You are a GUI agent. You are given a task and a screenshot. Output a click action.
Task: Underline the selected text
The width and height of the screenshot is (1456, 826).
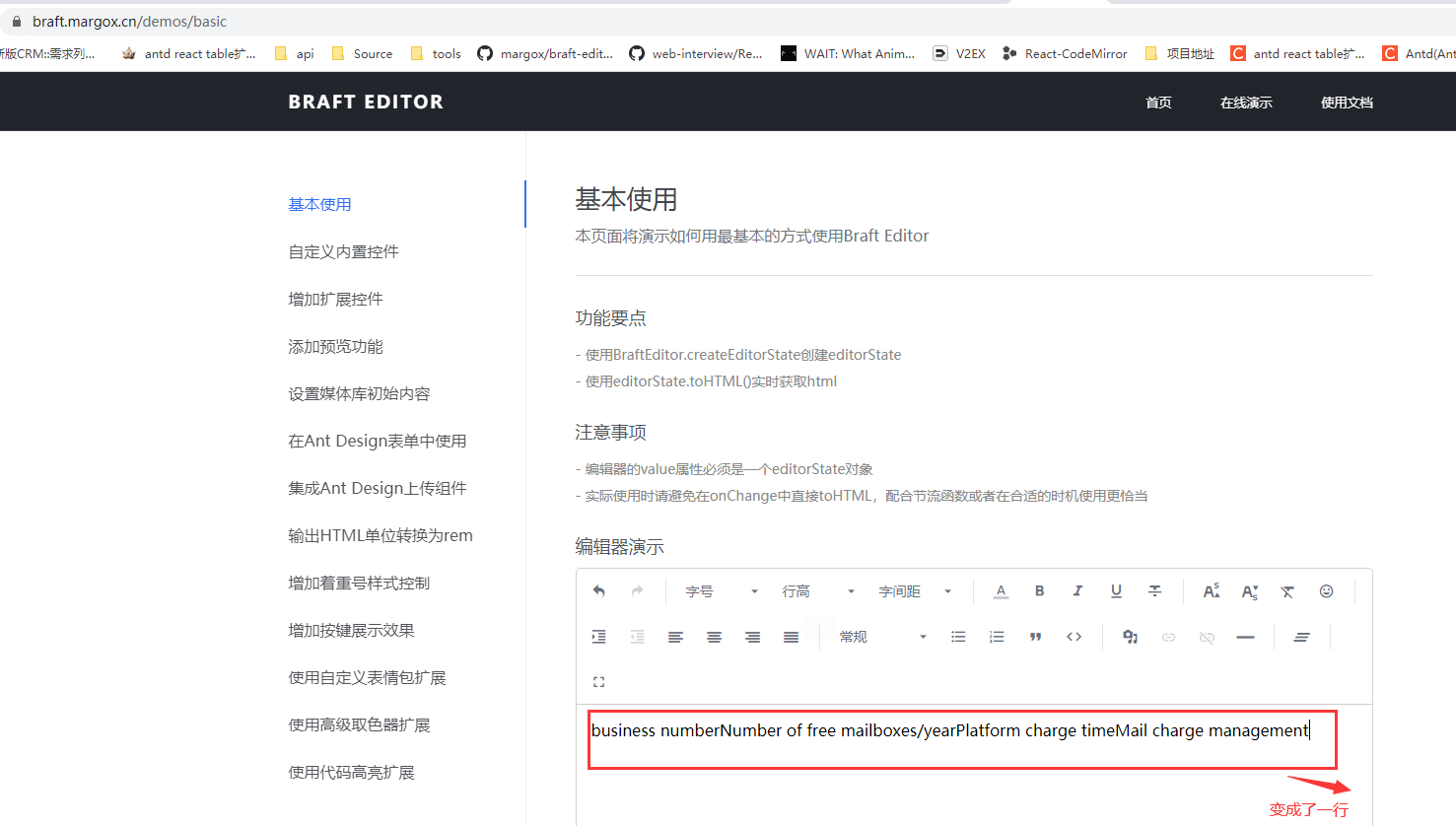[x=1116, y=590]
